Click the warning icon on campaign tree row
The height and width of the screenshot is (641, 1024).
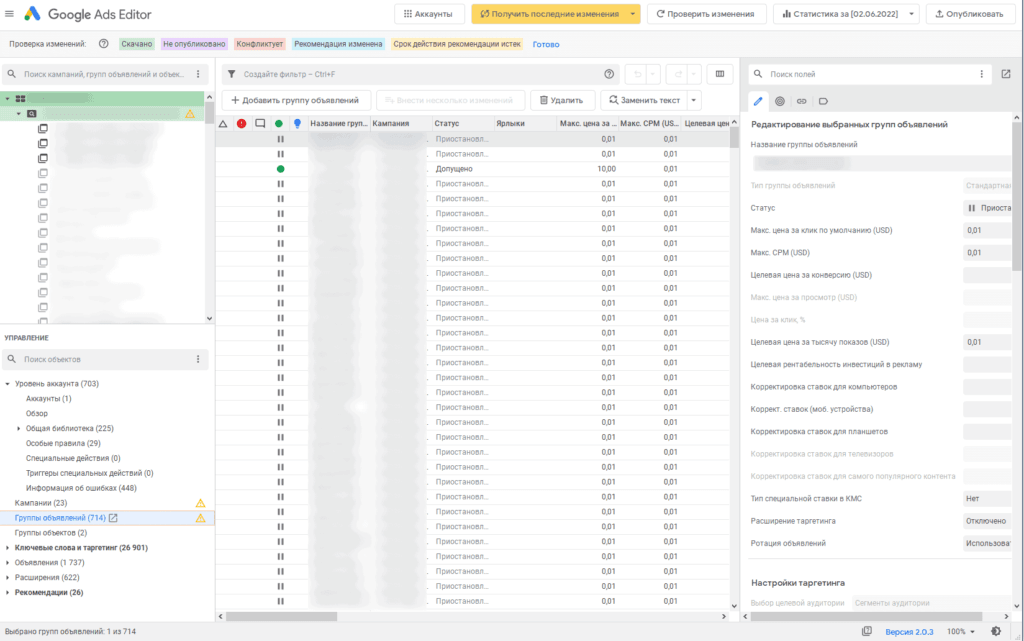point(190,114)
